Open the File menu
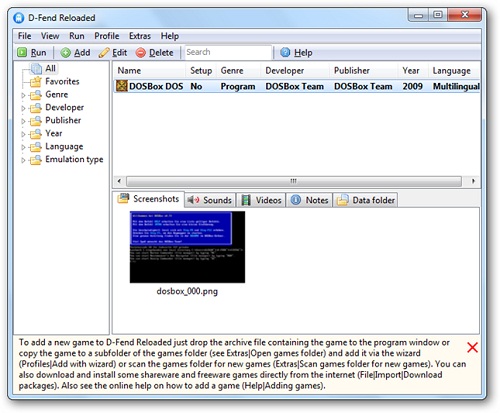This screenshot has width=500, height=413. (24, 36)
